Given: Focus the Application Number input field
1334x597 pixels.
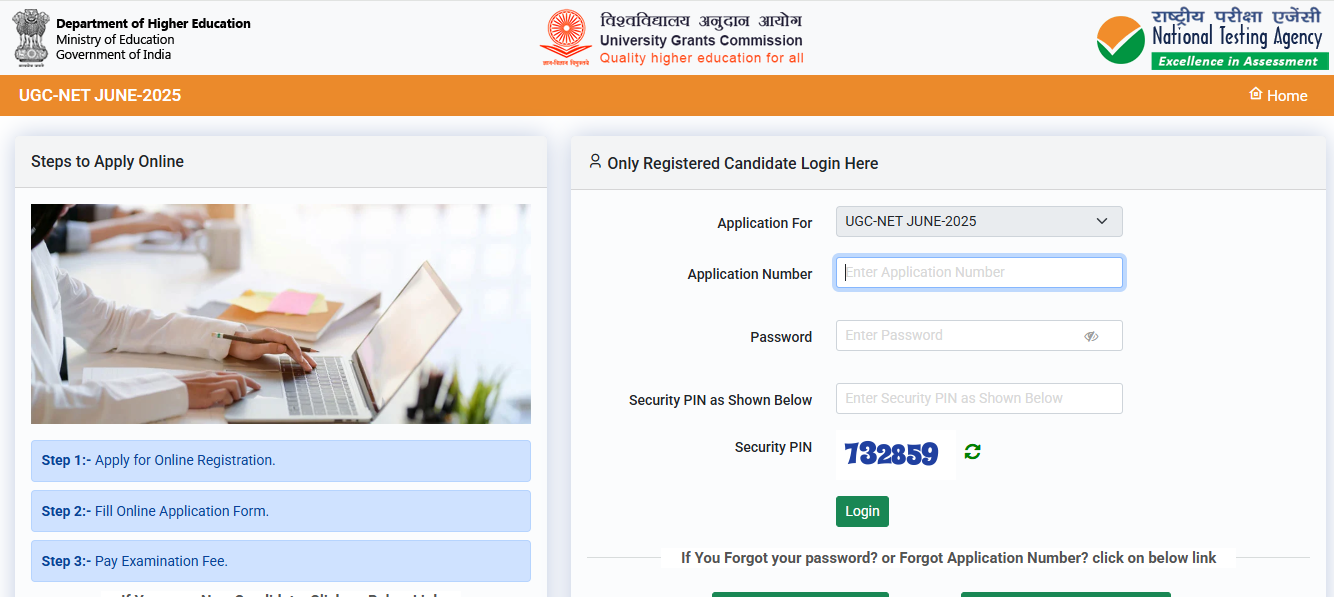Looking at the screenshot, I should 979,272.
